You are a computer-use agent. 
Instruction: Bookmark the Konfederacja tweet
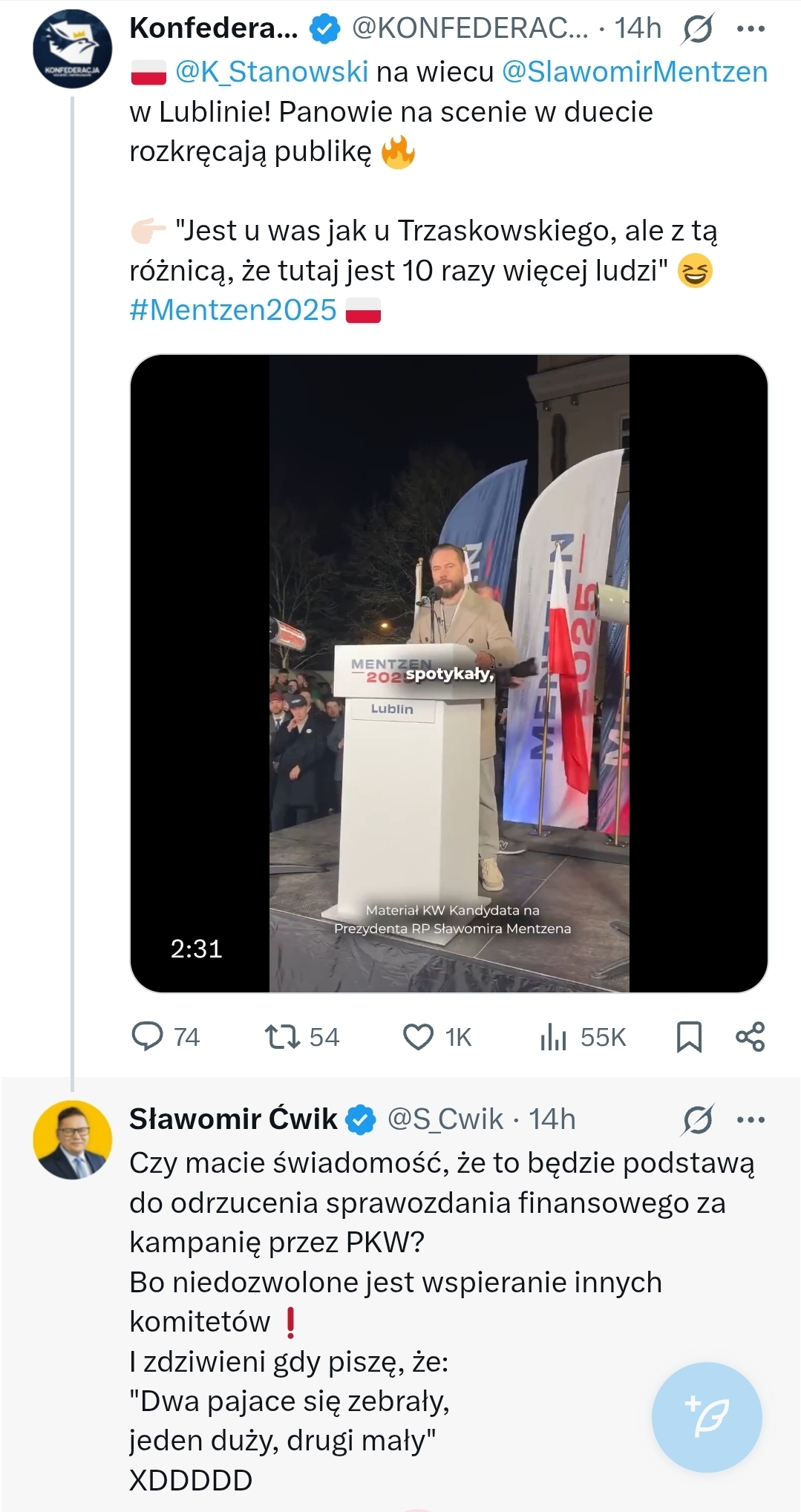(x=689, y=1036)
